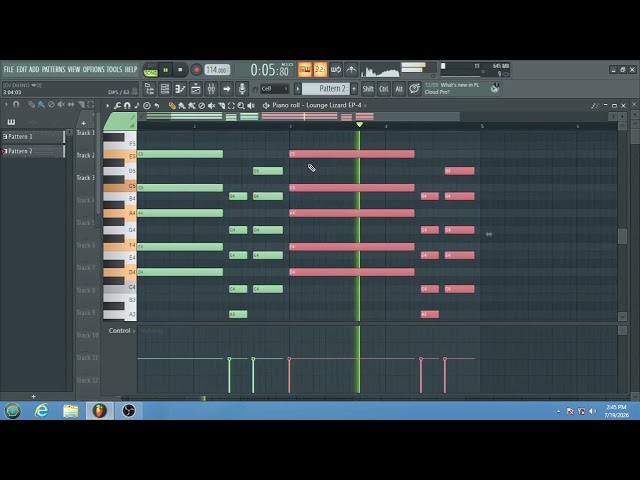
Task: Select the piano roll Paint brush tool
Action: (x=182, y=106)
